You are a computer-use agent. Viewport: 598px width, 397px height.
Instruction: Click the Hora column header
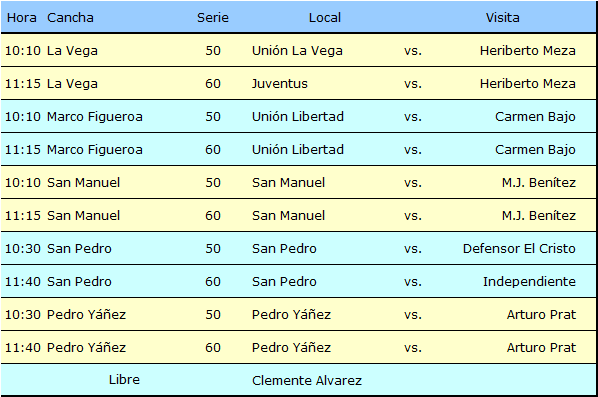pos(22,18)
